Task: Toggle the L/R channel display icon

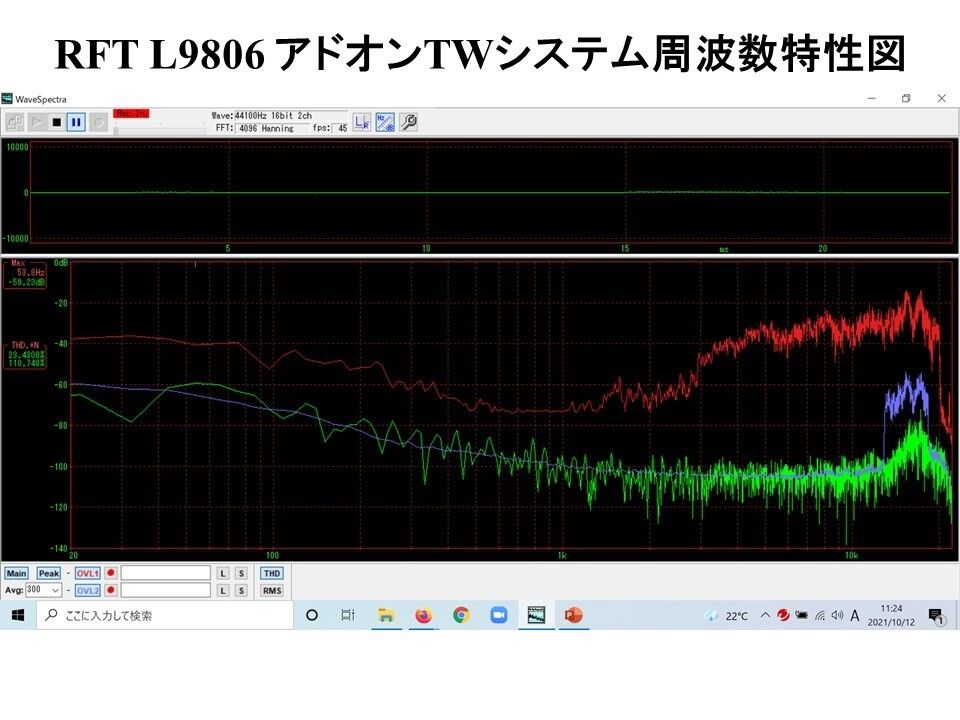Action: pyautogui.click(x=362, y=122)
